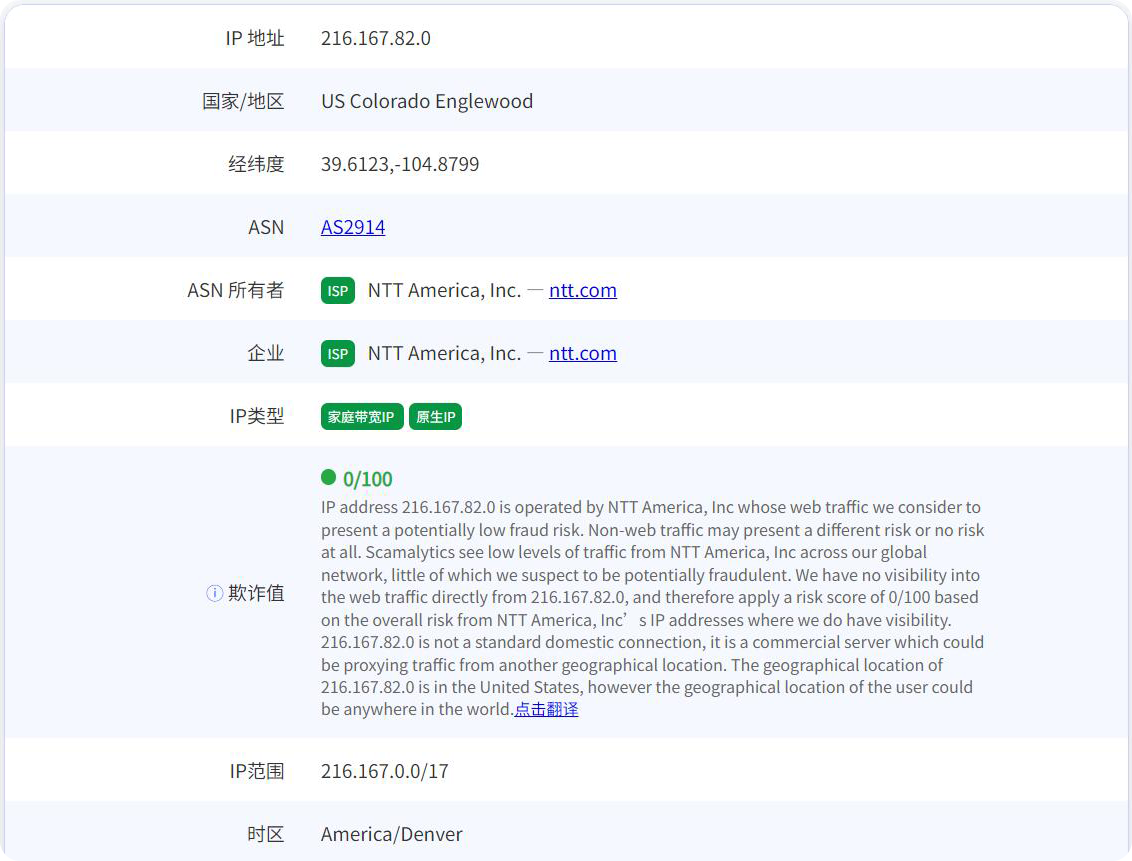Screen dimensions: 1132x861
Task: Click the info icon beside 欺诈值
Action: 214,593
